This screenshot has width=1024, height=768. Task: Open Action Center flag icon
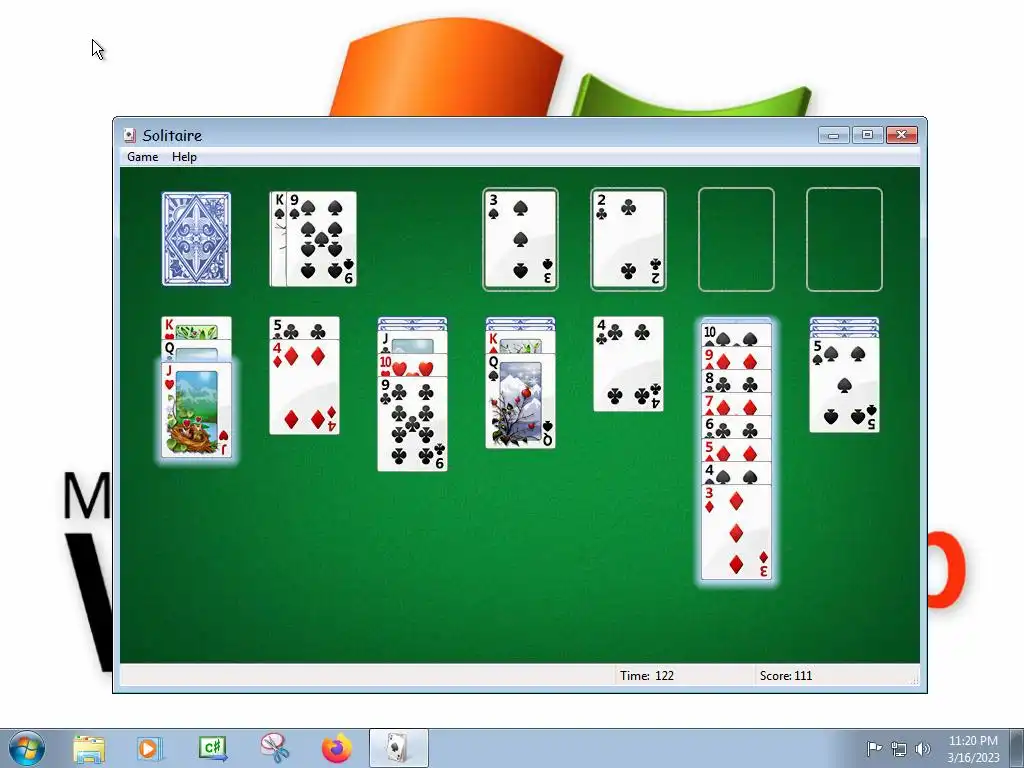point(874,749)
